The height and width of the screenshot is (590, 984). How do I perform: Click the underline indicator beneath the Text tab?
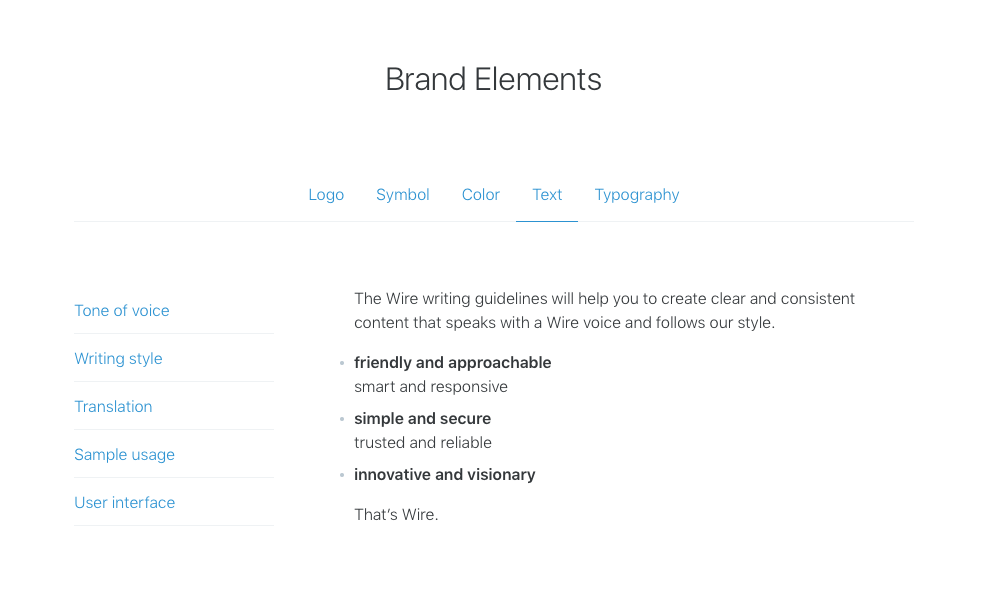pos(547,221)
